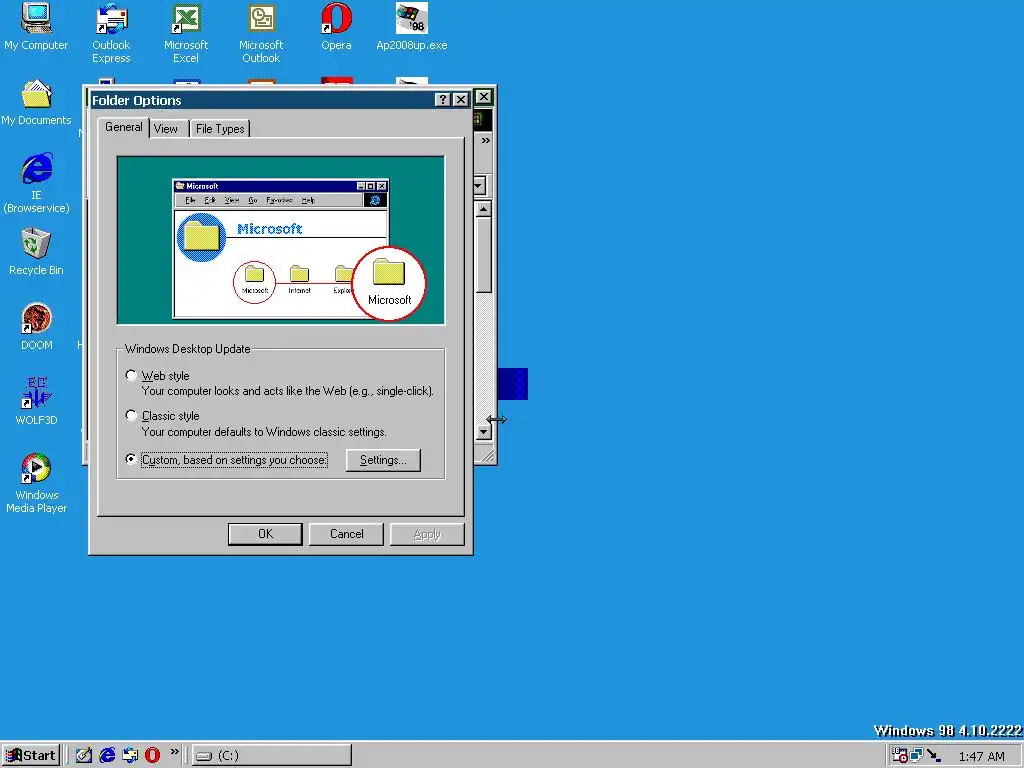Click the Folder Options preview image

[281, 240]
